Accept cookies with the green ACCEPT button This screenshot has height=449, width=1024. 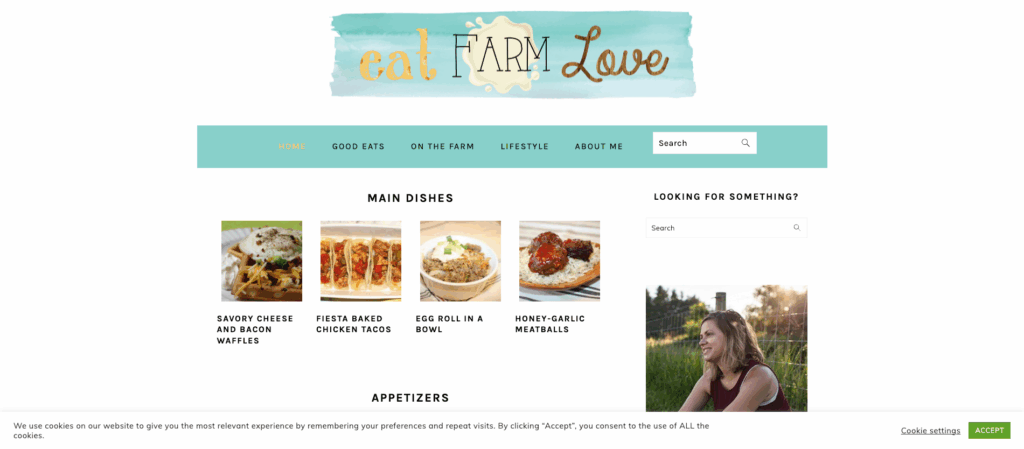click(x=989, y=430)
